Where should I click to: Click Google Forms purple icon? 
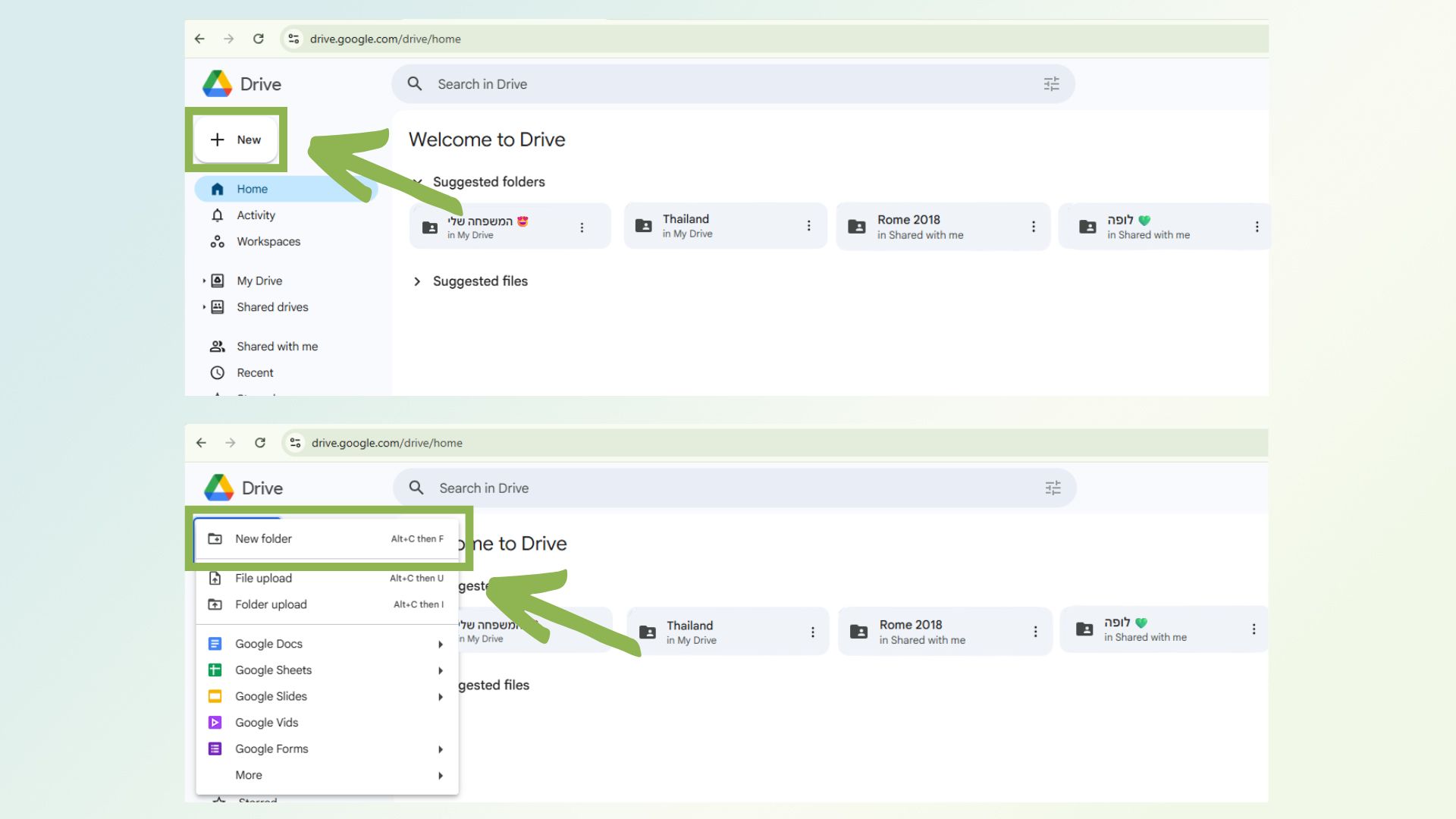[x=215, y=749]
